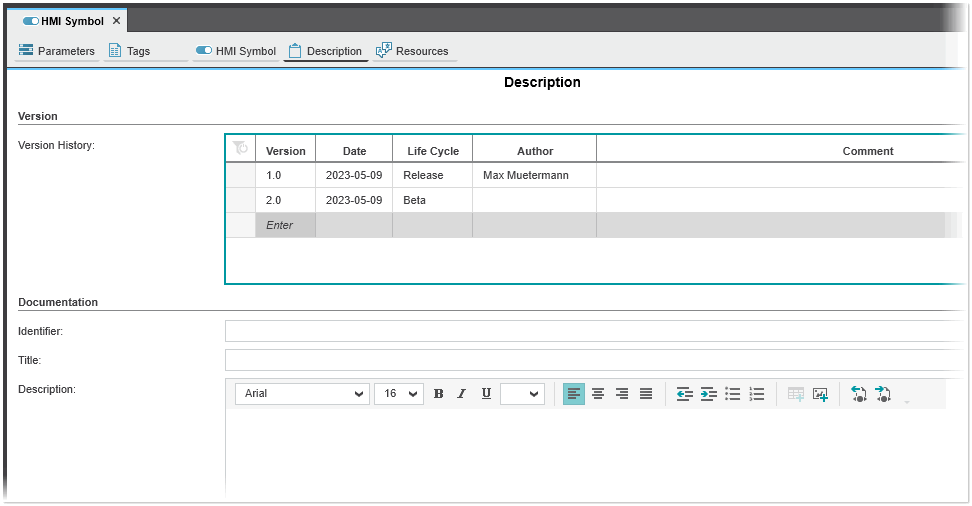This screenshot has width=972, height=506.
Task: Open the Resources tab
Action: (x=412, y=51)
